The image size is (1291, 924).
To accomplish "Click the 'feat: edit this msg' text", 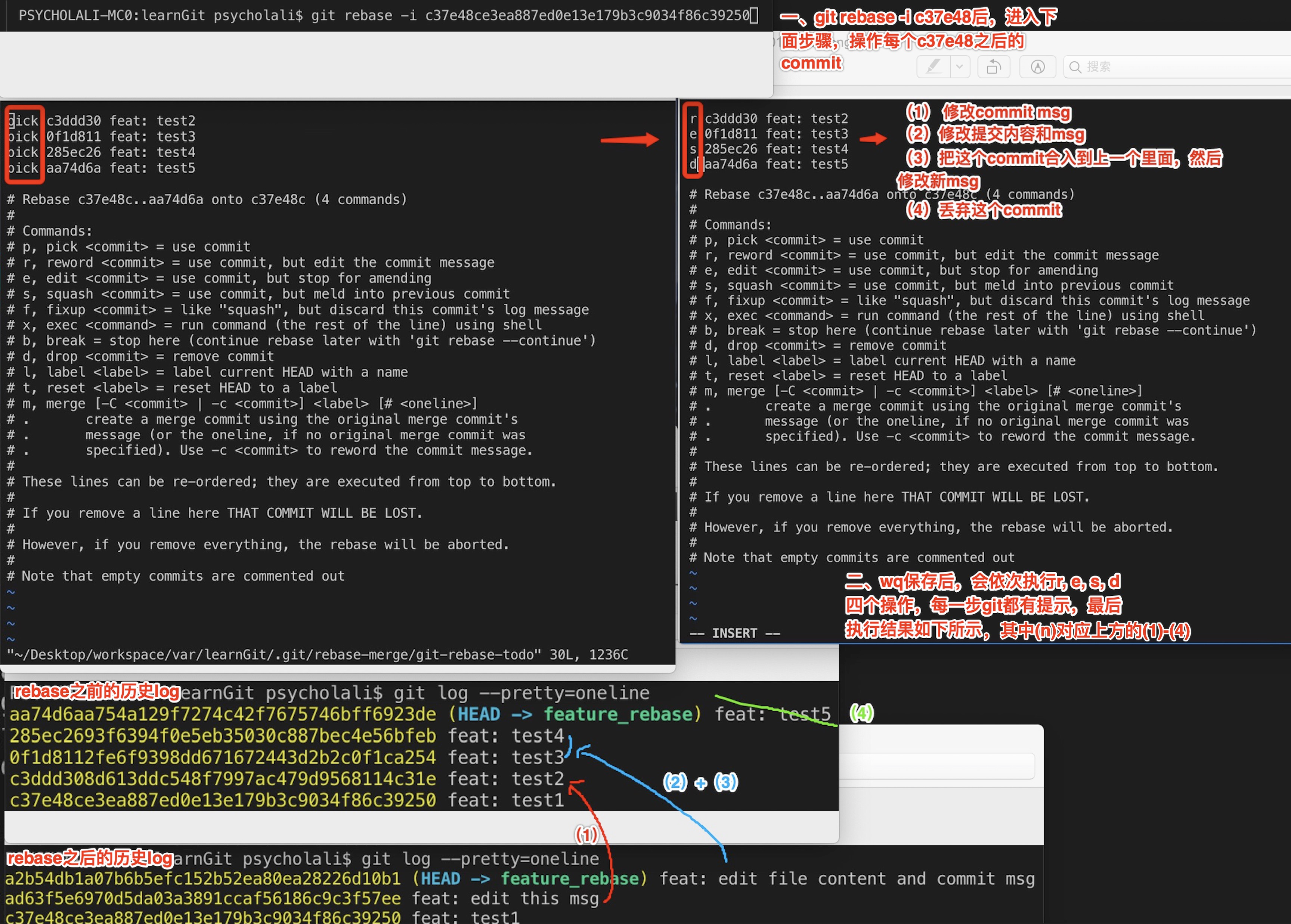I will click(x=505, y=898).
